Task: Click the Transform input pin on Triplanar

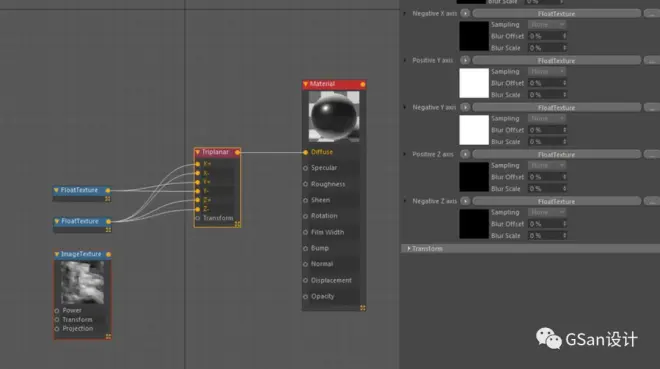Action: 197,218
